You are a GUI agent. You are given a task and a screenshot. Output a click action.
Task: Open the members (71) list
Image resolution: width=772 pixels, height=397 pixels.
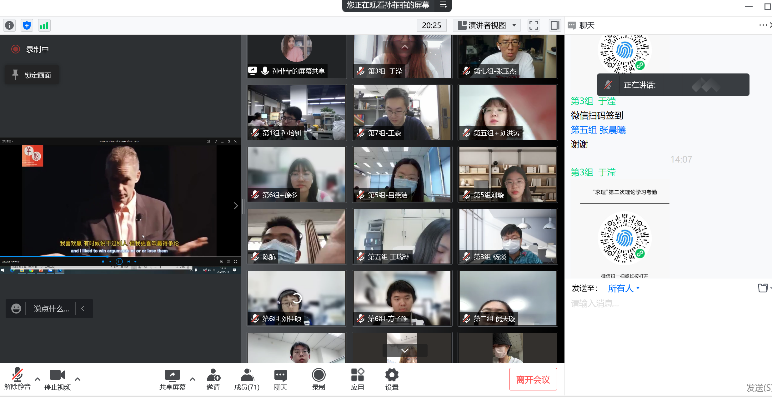pyautogui.click(x=247, y=379)
